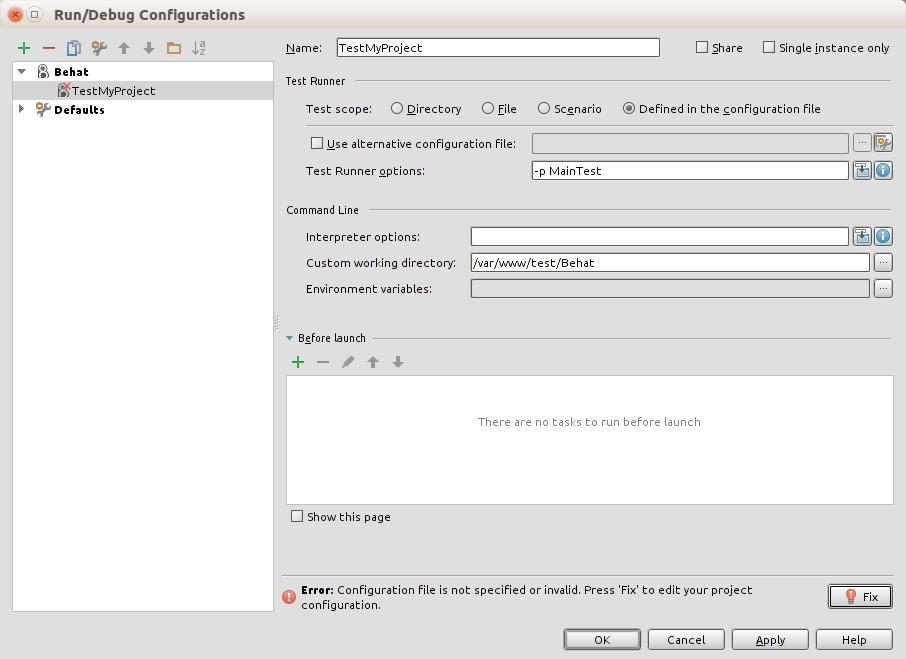
Task: Click the edit defaults wrench icon
Action: [x=99, y=48]
